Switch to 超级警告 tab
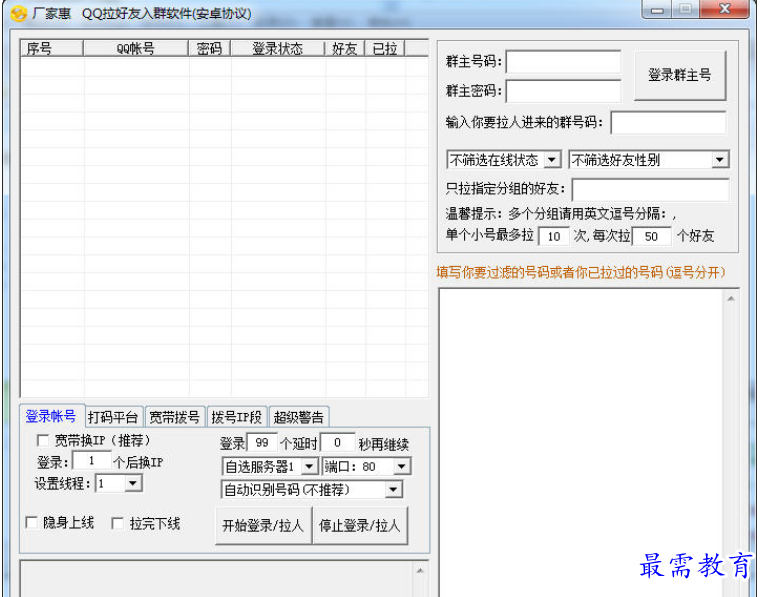The height and width of the screenshot is (597, 761). pyautogui.click(x=298, y=417)
